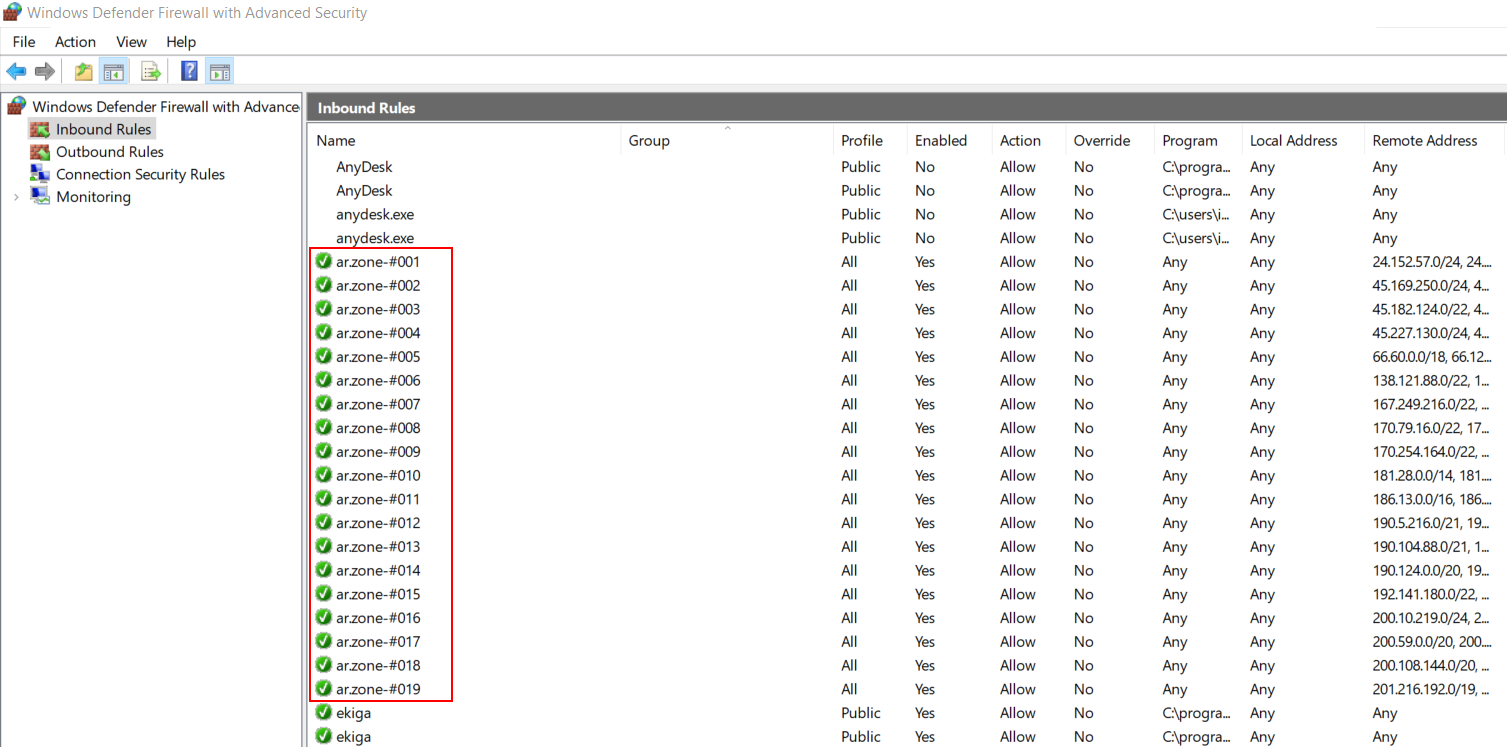The width and height of the screenshot is (1507, 747).
Task: Click green check icon of ar.zone-#003
Action: pos(324,309)
